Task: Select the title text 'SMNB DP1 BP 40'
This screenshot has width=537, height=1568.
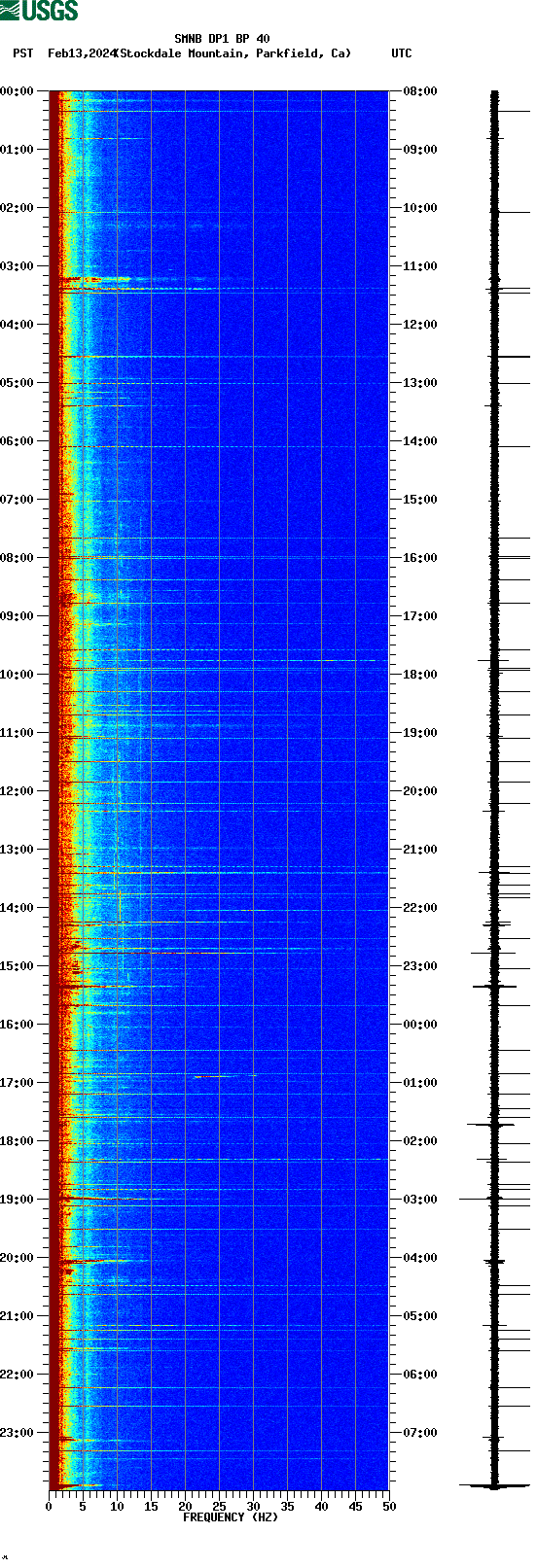Action: coord(222,39)
